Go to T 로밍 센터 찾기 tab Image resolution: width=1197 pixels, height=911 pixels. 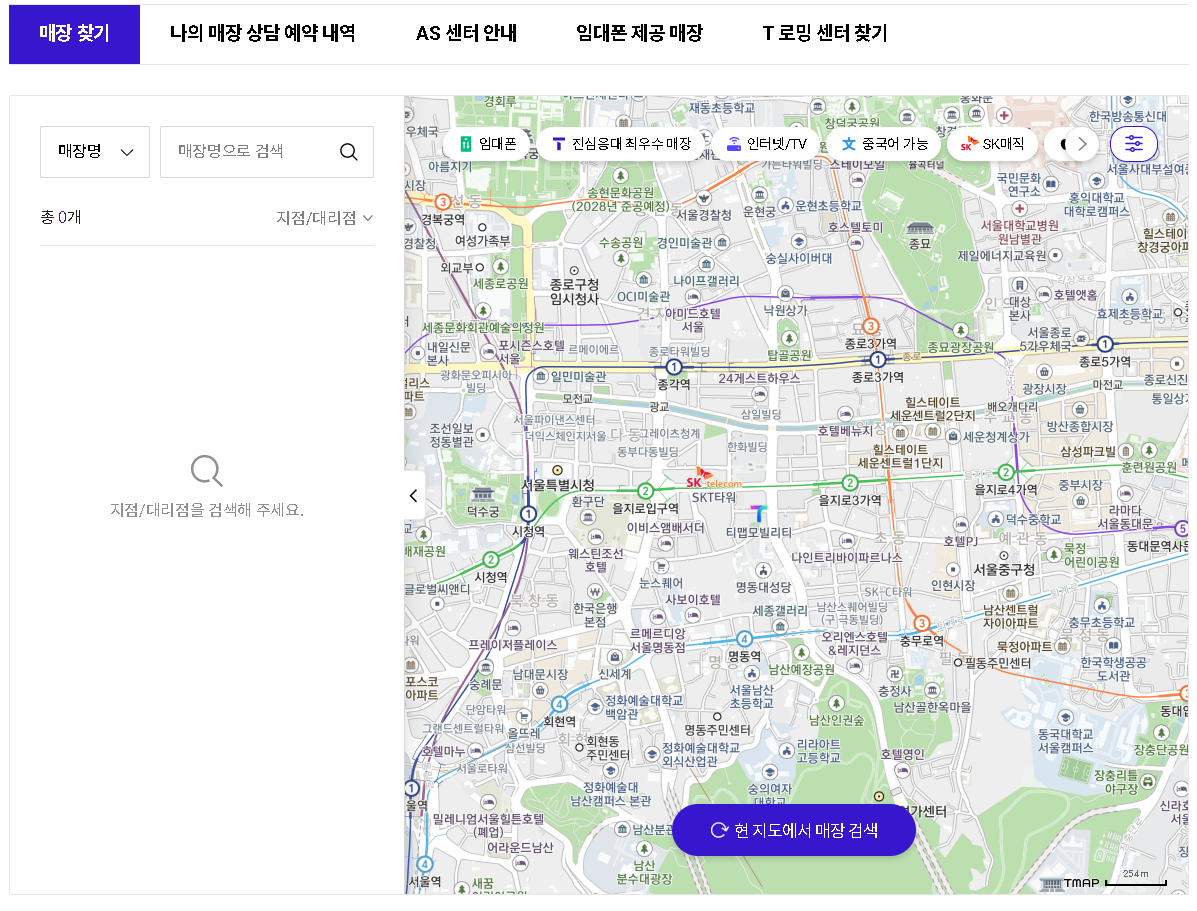[x=824, y=34]
